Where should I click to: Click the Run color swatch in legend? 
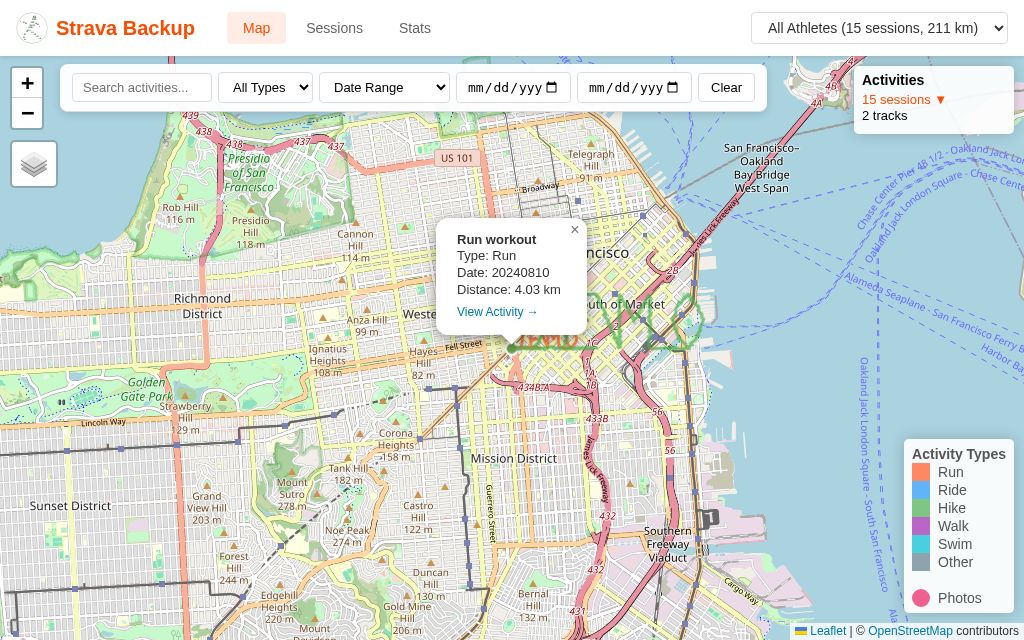921,472
